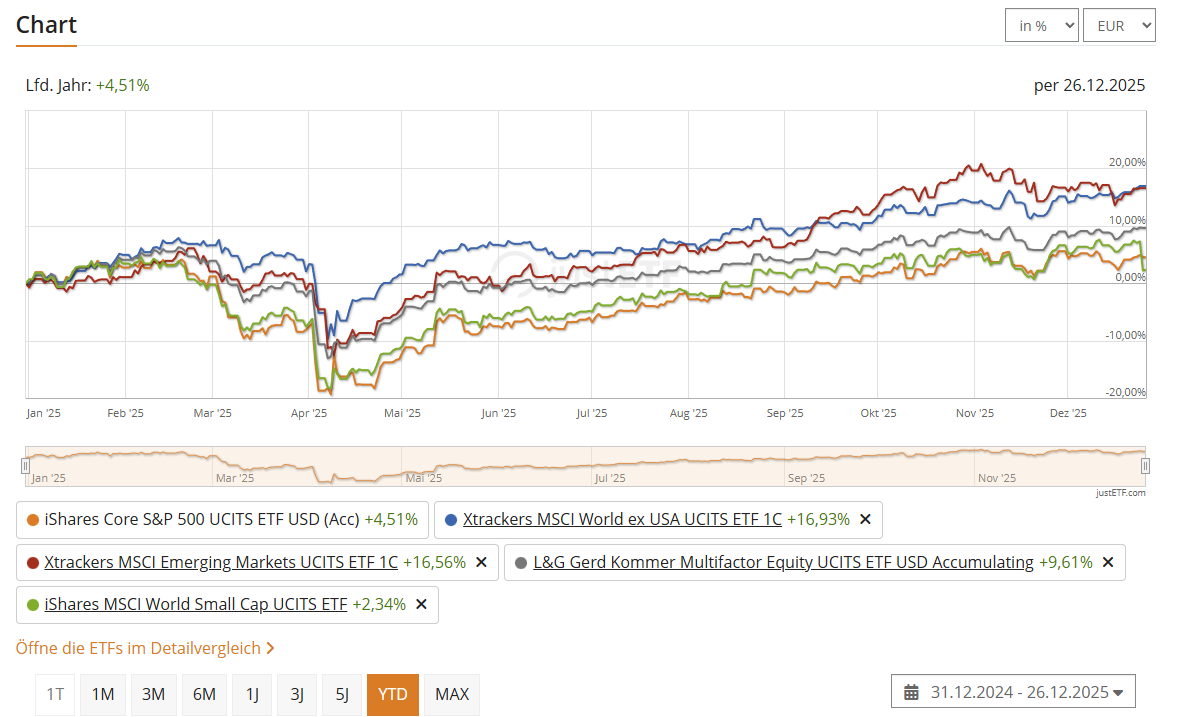The height and width of the screenshot is (717, 1182).
Task: Open the EUR currency dropdown
Action: (x=1119, y=26)
